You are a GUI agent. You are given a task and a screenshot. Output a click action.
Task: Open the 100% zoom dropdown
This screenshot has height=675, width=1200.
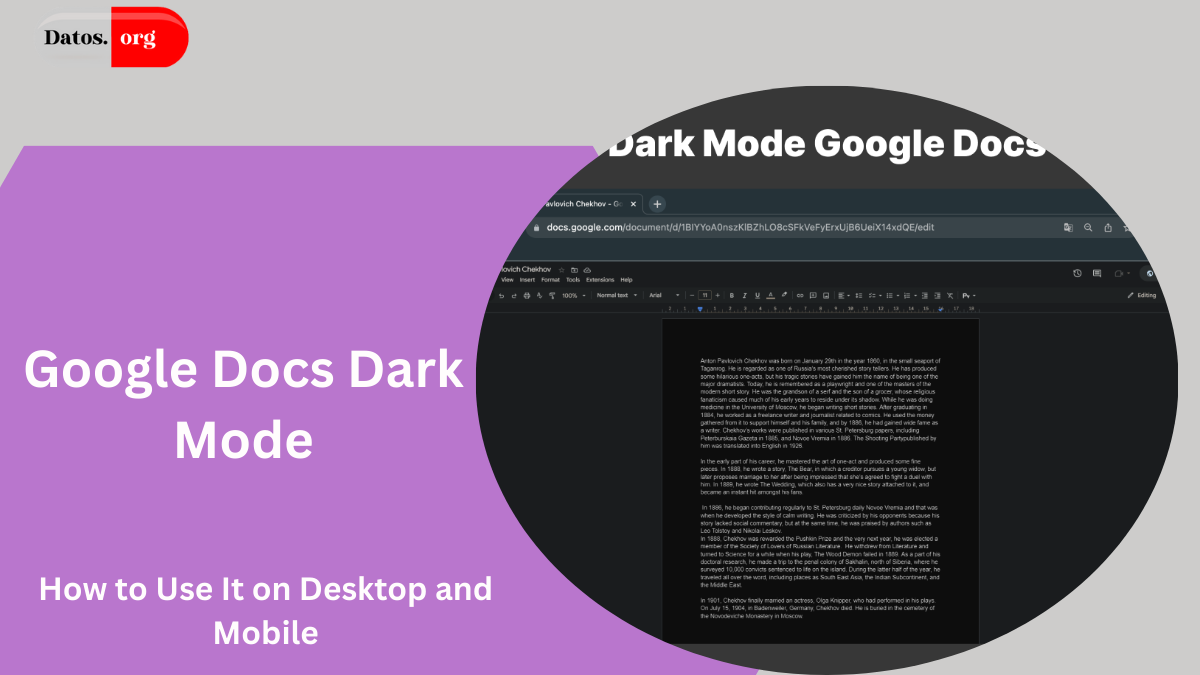[573, 295]
